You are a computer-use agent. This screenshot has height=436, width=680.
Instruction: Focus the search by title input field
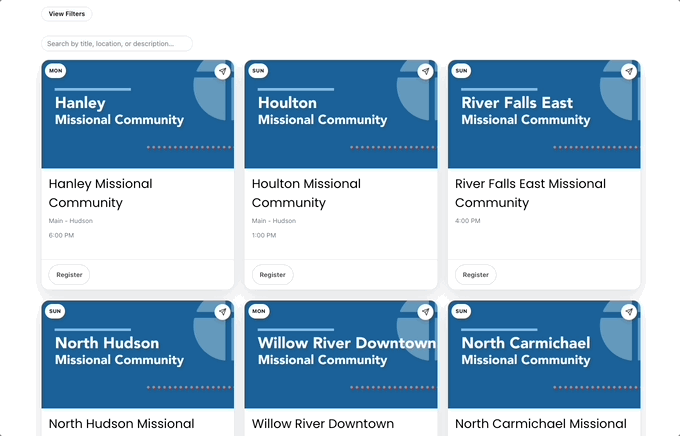coord(116,44)
